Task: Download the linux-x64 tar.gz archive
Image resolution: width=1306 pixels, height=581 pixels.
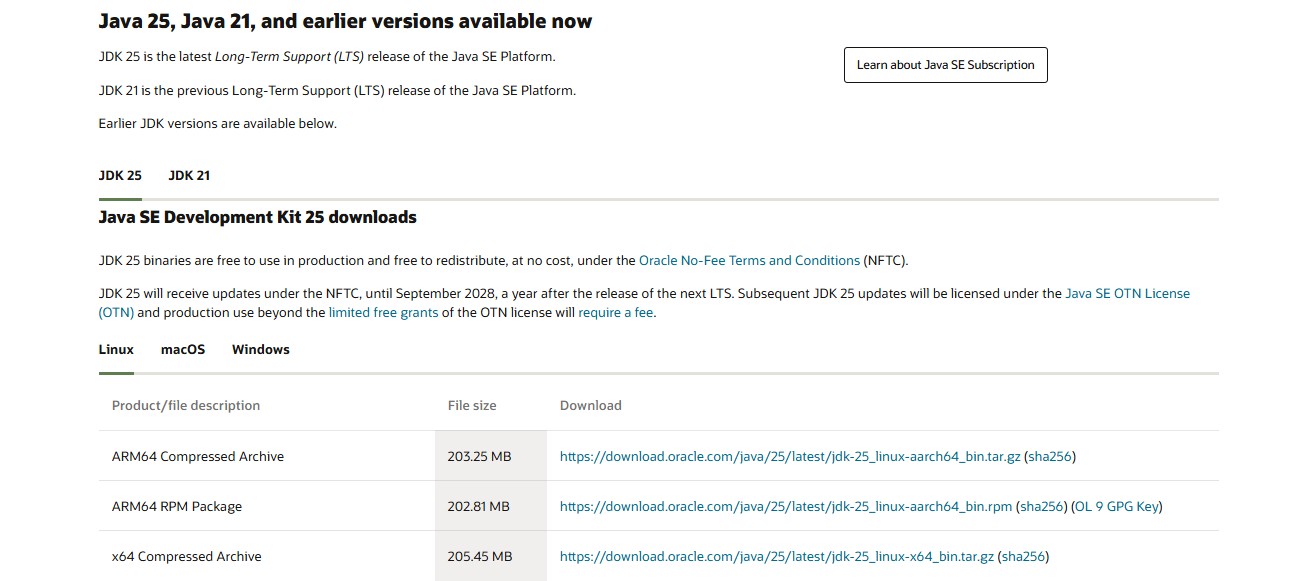Action: [x=777, y=557]
